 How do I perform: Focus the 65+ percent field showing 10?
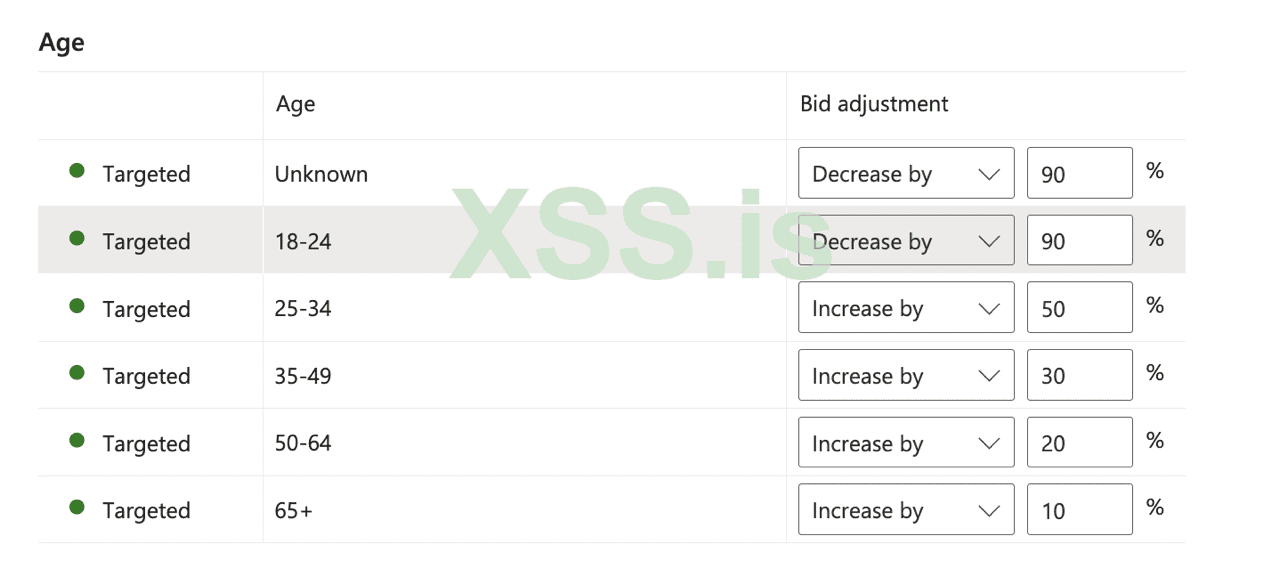(1079, 510)
